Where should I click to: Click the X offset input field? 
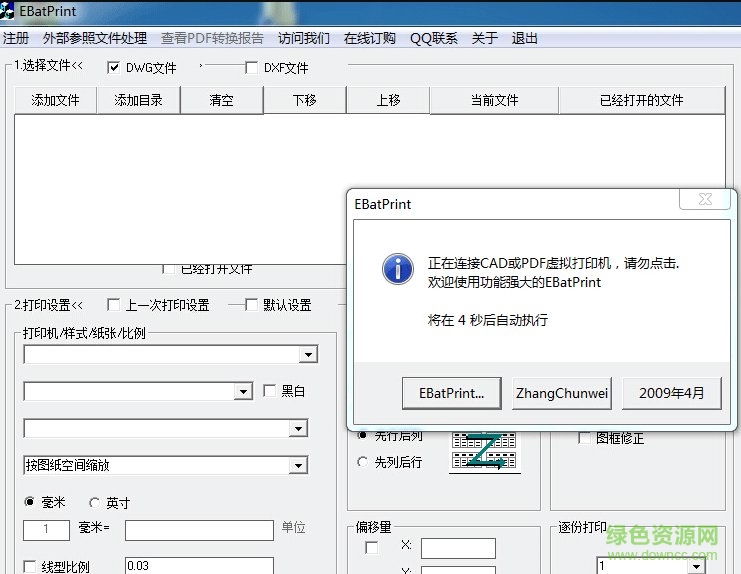458,548
